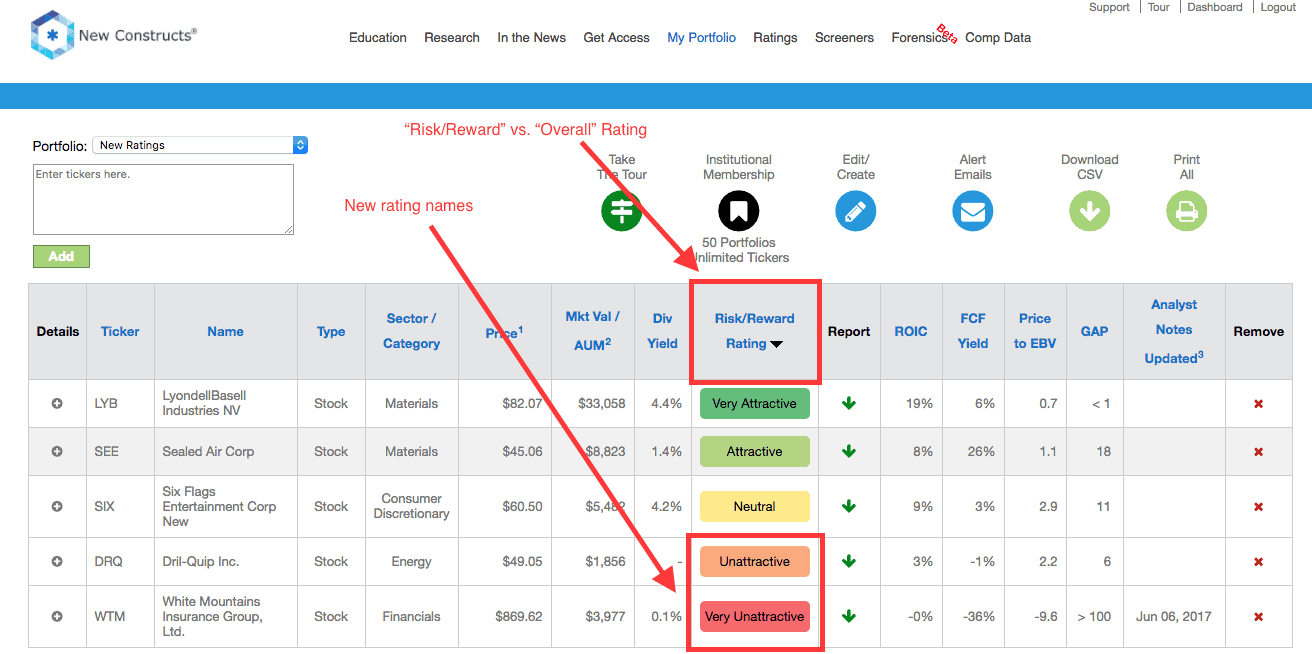
Task: Expand details for the WTM row
Action: coord(57,616)
